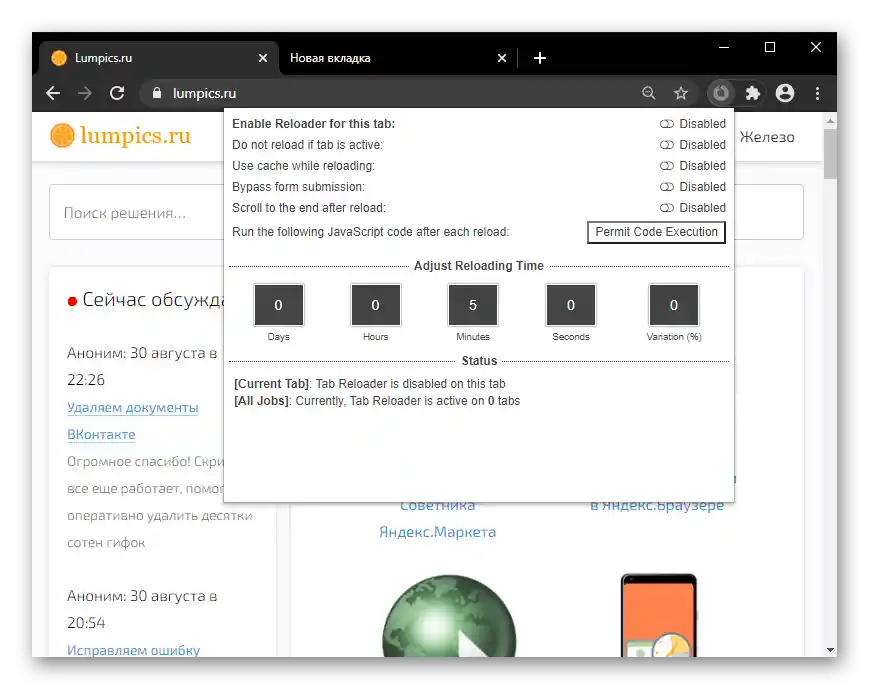Image resolution: width=869 pixels, height=689 pixels.
Task: Open the Extensions puzzle icon
Action: click(x=753, y=93)
